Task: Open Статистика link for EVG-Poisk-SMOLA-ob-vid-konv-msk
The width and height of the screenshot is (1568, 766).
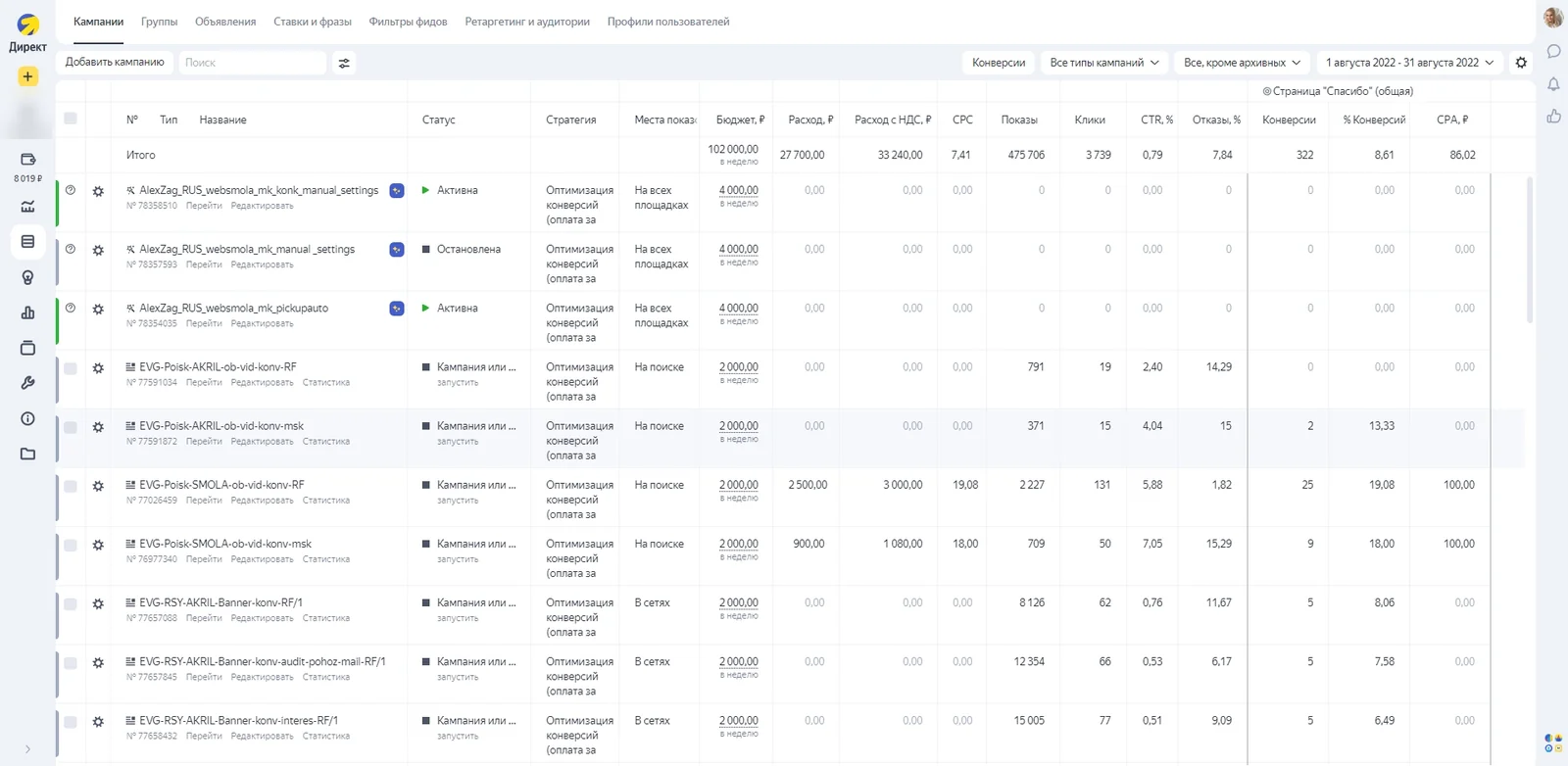Action: pos(325,559)
